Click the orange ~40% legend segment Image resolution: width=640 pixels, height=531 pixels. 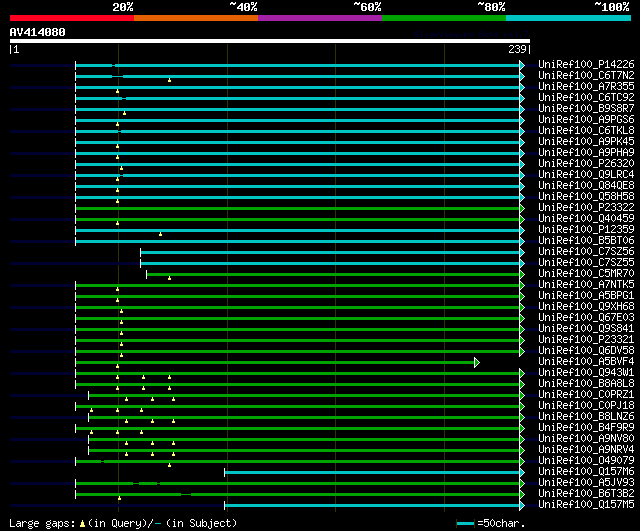pyautogui.click(x=196, y=18)
